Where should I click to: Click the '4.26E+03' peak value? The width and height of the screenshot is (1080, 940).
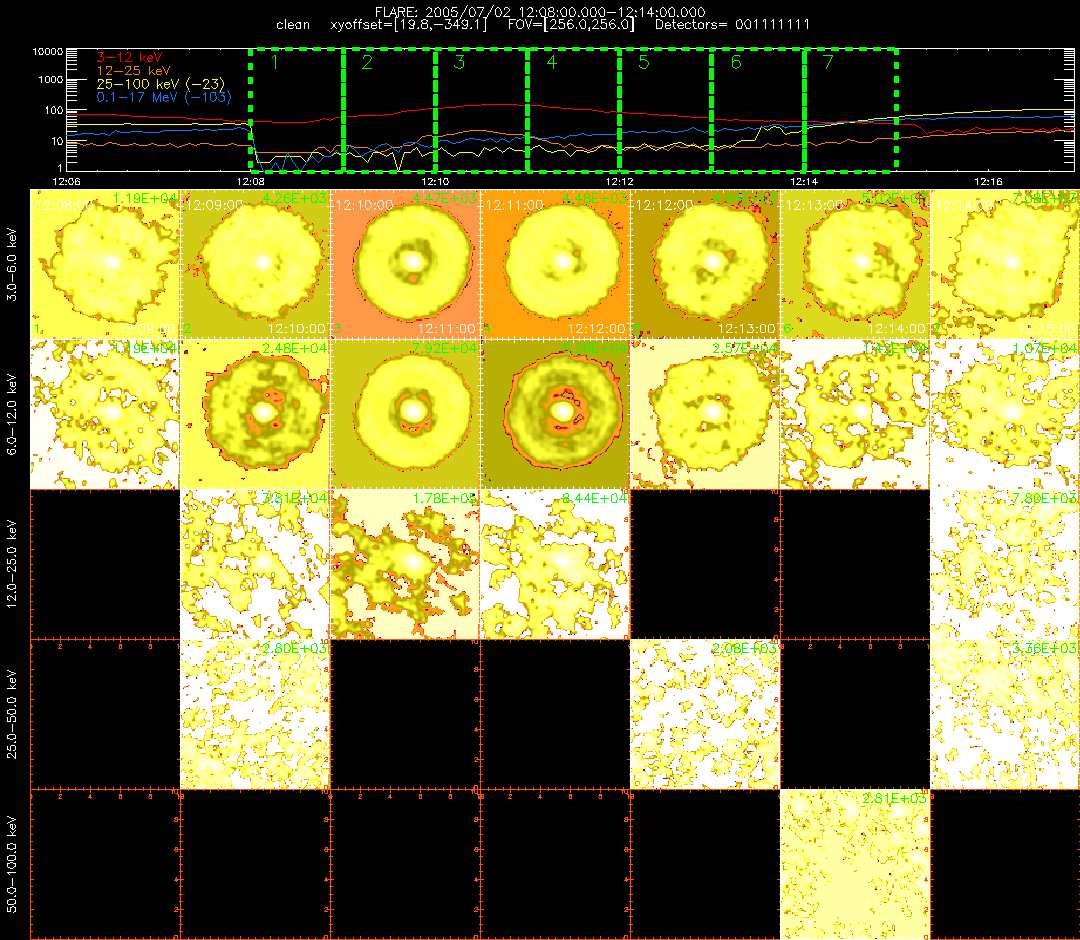pyautogui.click(x=295, y=198)
